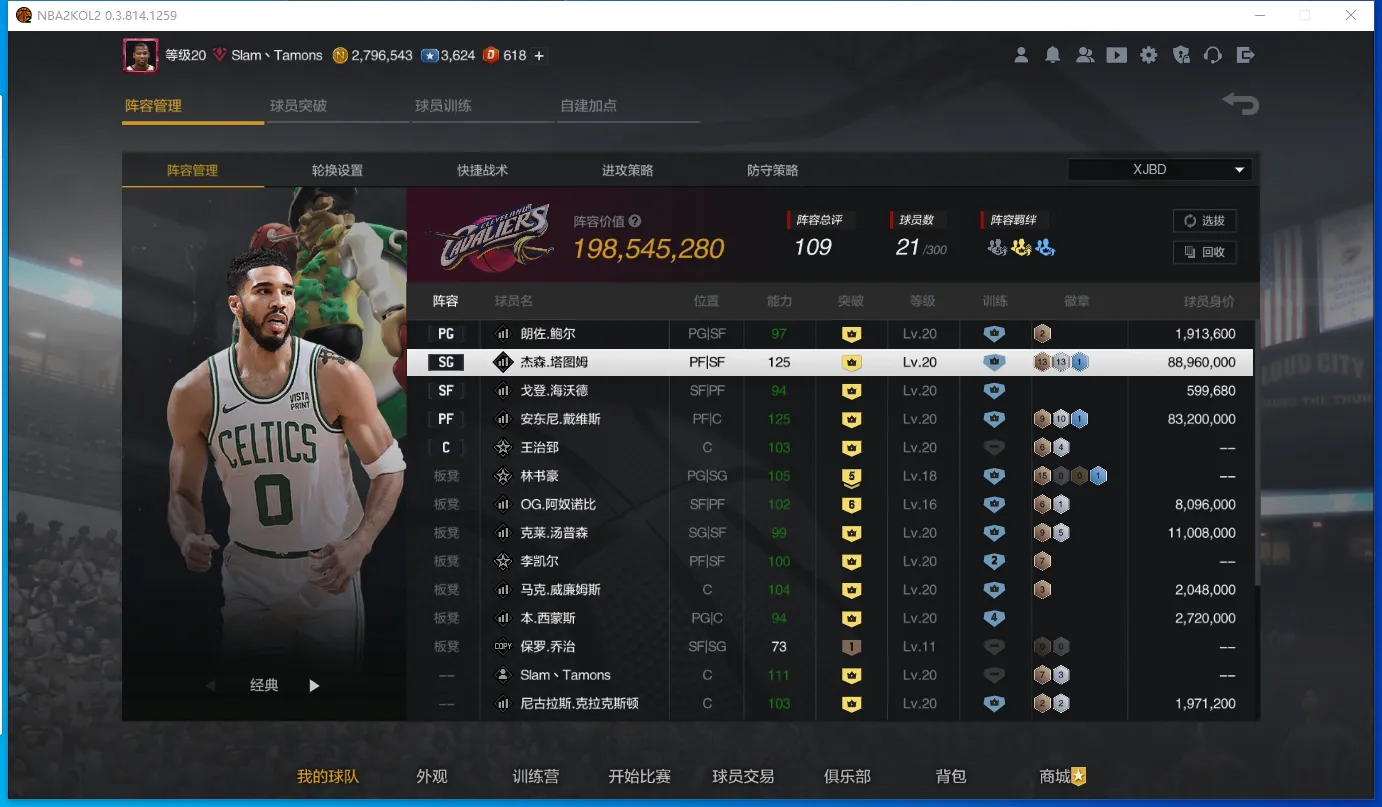1382x807 pixels.
Task: Open the account security shield icon
Action: click(1181, 56)
